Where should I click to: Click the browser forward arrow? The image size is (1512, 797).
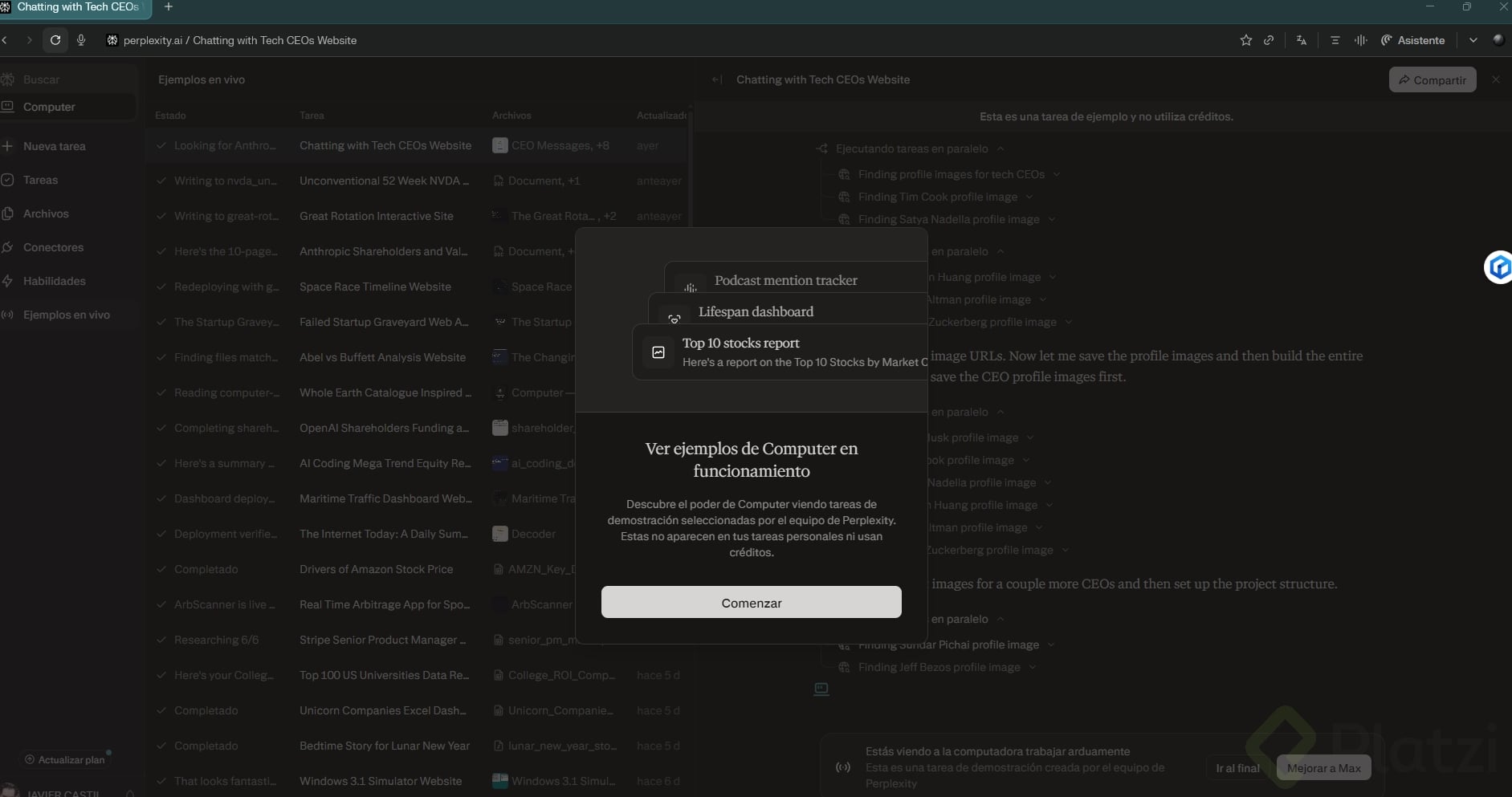29,40
